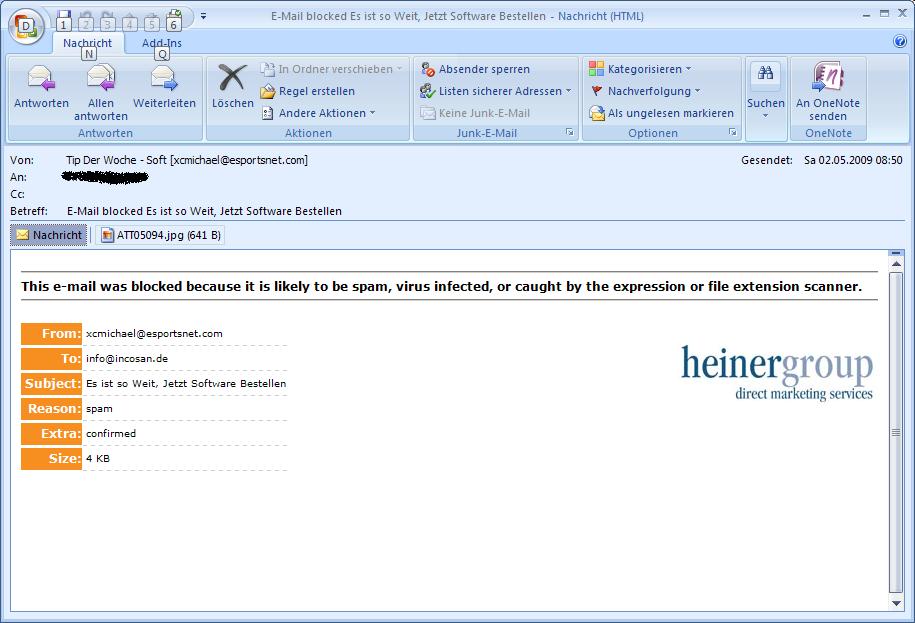Switch to the Add-Ins ribbon tab
This screenshot has width=915, height=623.
162,43
